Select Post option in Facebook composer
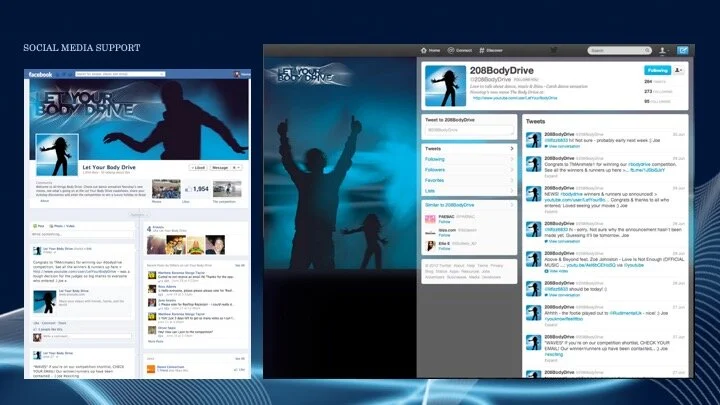The image size is (720, 405). pyautogui.click(x=39, y=226)
